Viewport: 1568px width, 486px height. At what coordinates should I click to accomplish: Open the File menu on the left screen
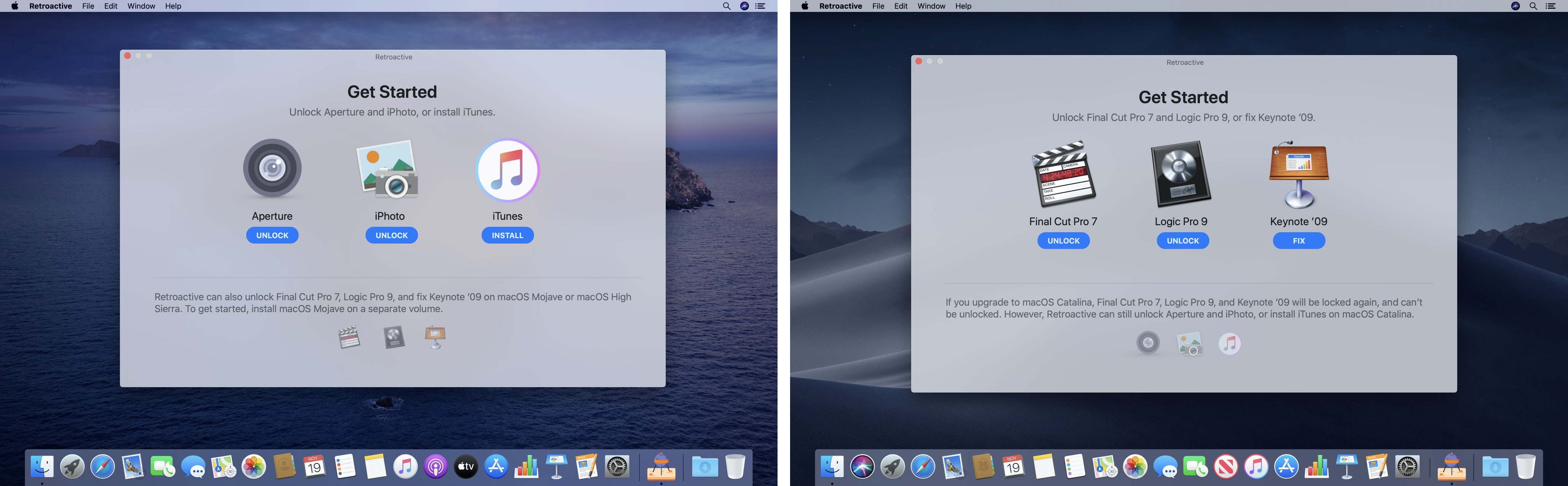pos(88,6)
